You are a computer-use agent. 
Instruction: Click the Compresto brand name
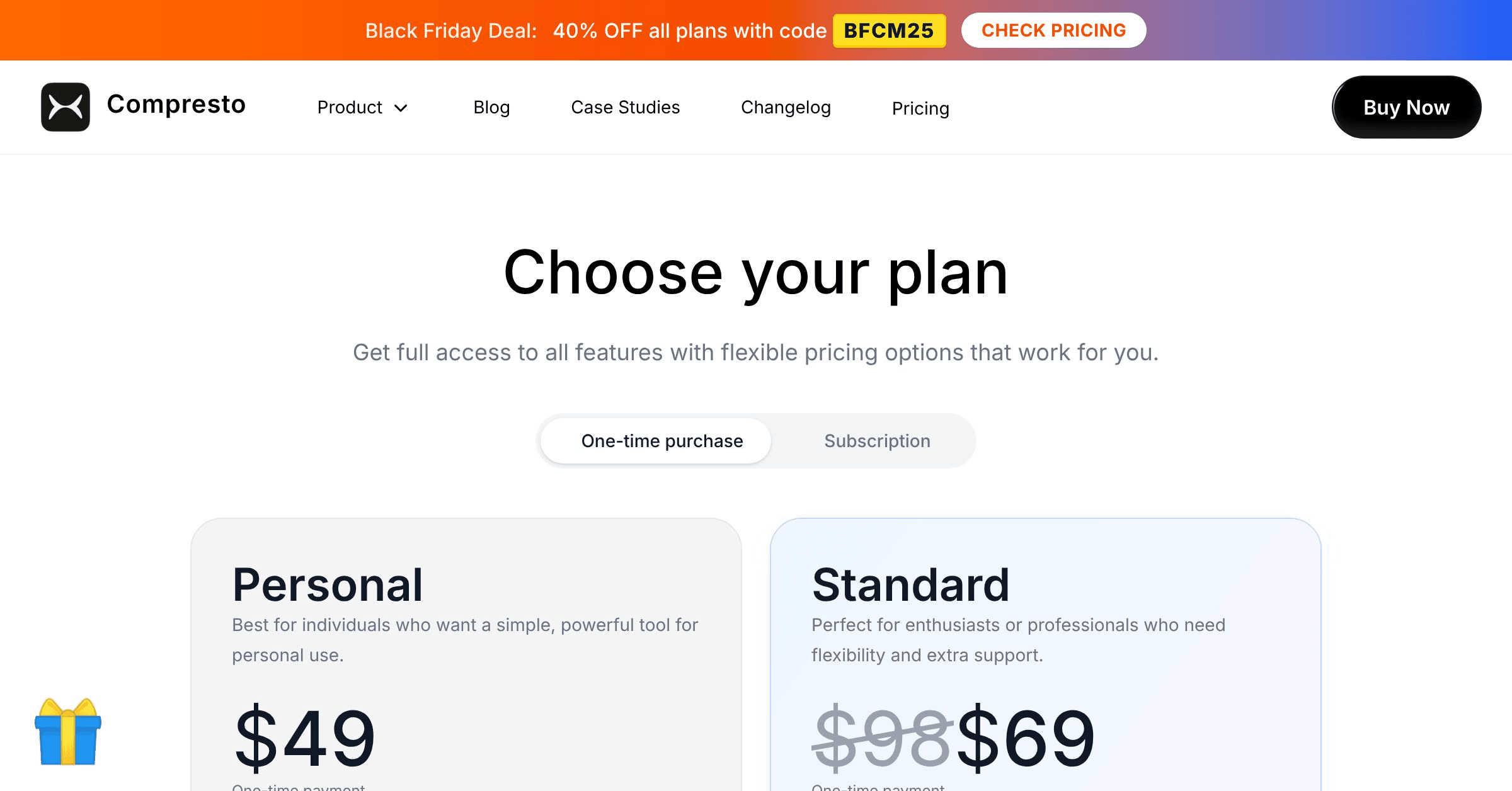176,105
